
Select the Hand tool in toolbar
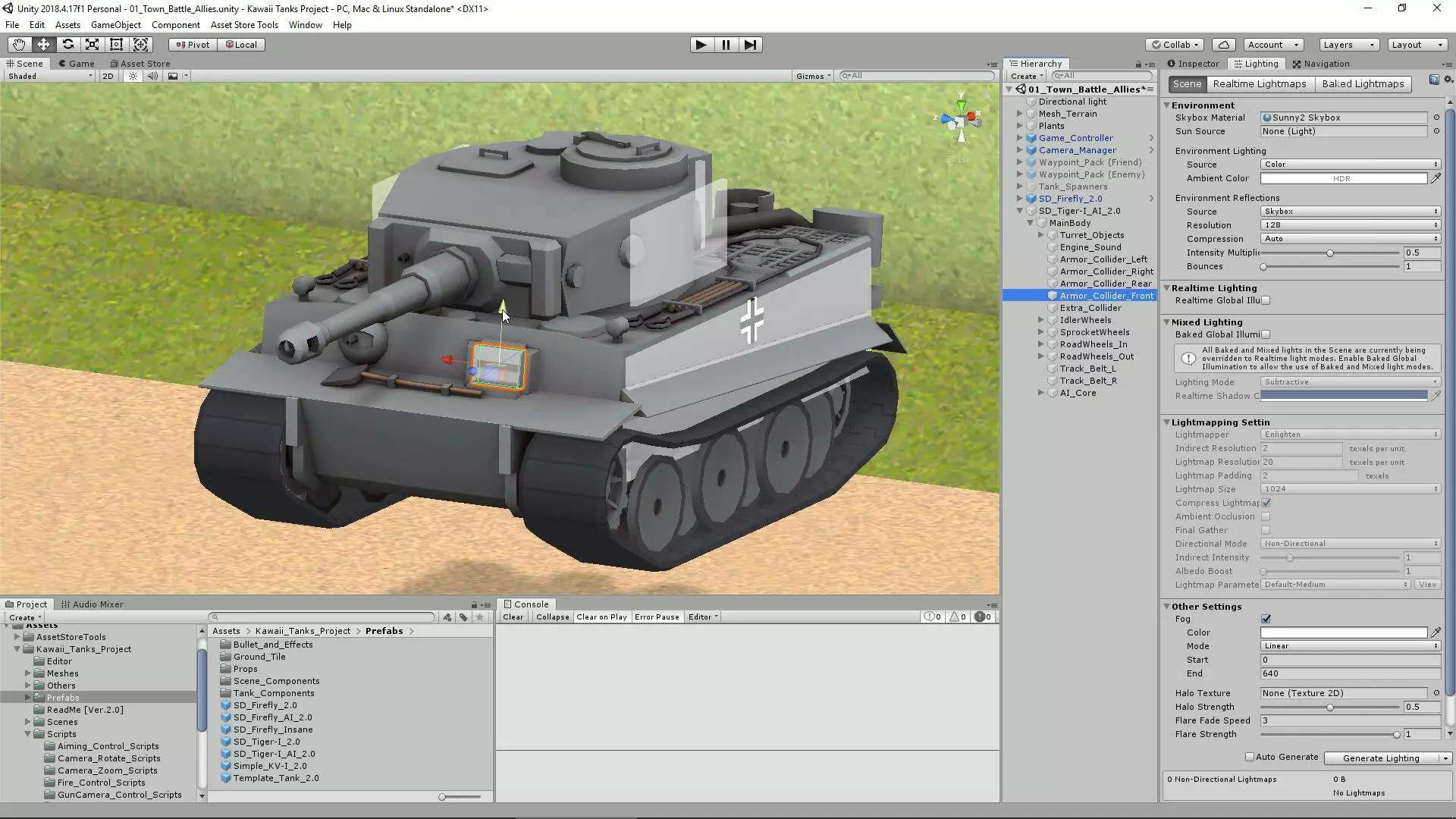(x=19, y=45)
